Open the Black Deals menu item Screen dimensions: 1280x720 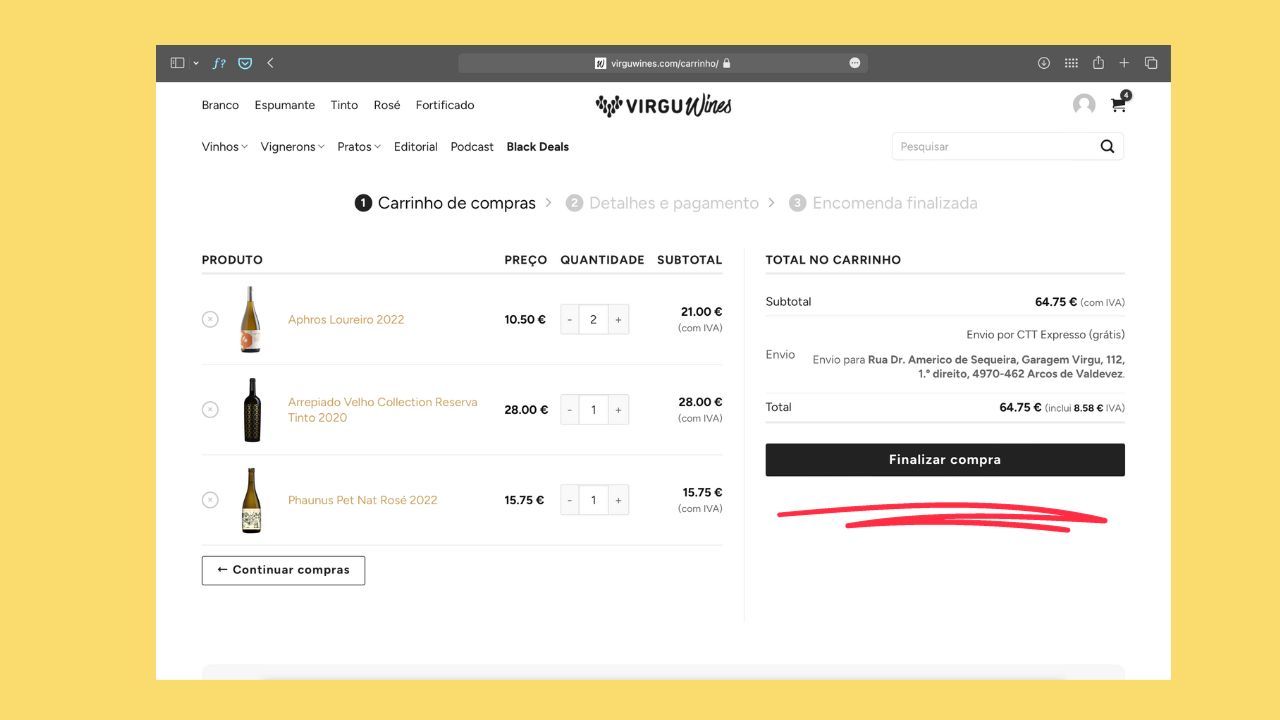coord(537,147)
